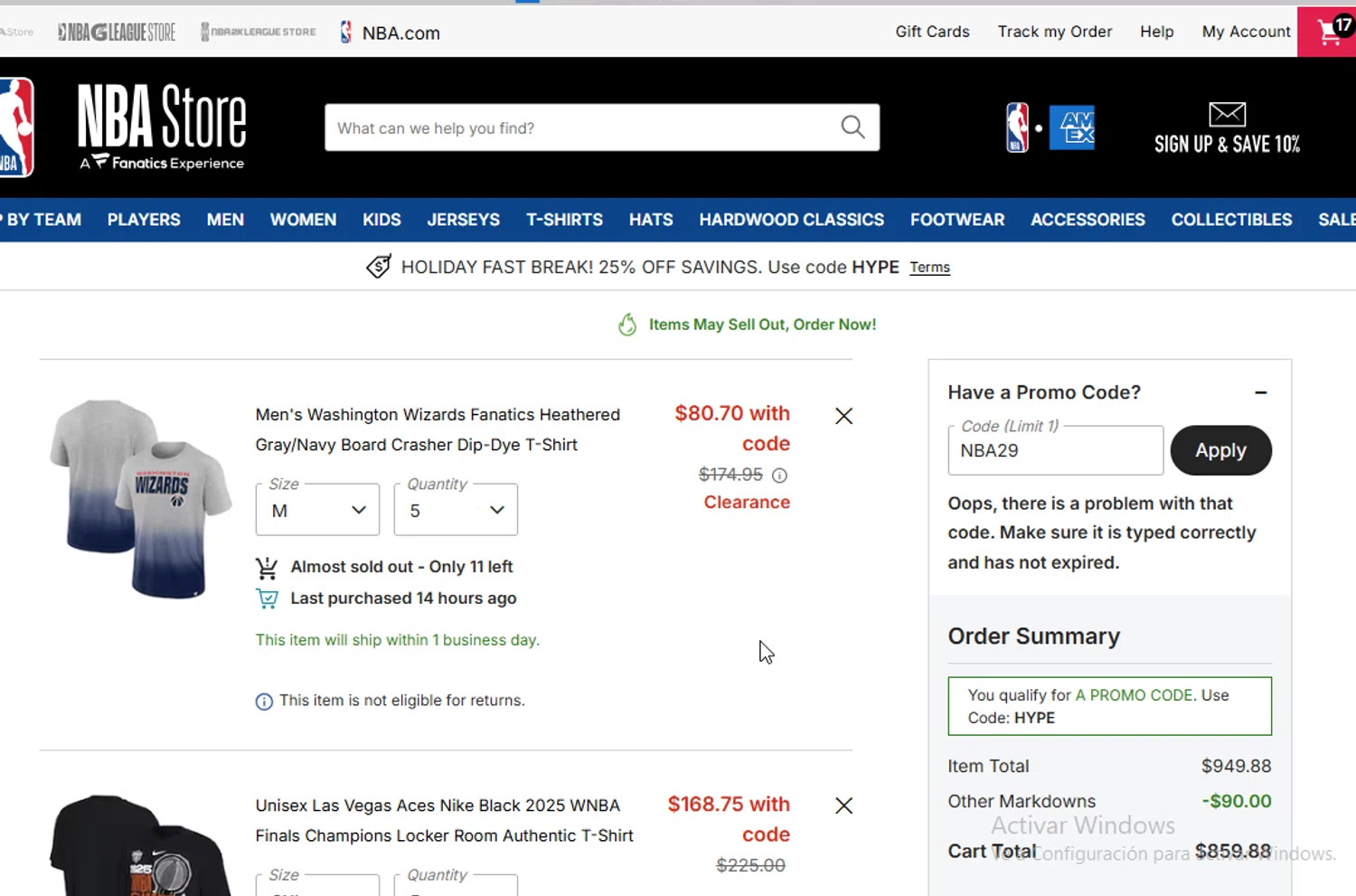
Task: Click the Wizards Dip-Dye T-shirt thumbnail
Action: (x=140, y=498)
